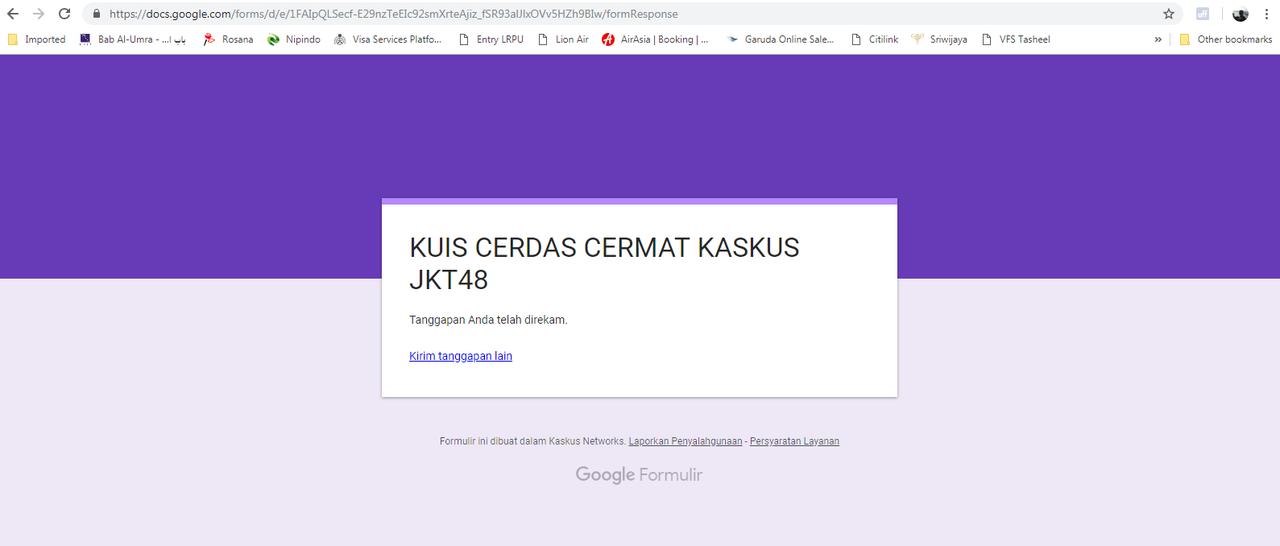Click the Google Formulir logo
Screen dimensions: 1280x546
point(639,475)
